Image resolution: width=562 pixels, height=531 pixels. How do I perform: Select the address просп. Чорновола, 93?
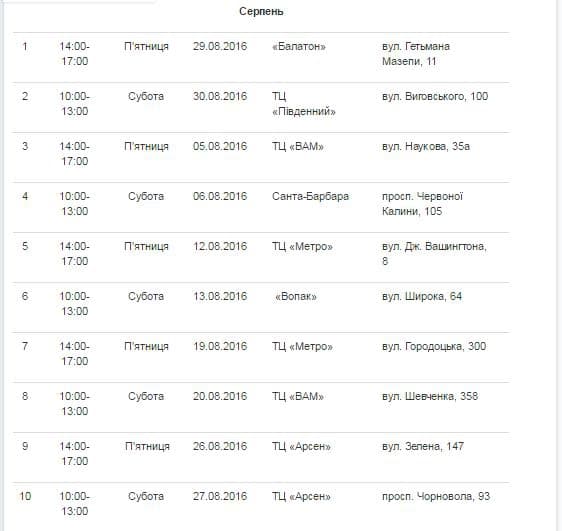(x=436, y=496)
